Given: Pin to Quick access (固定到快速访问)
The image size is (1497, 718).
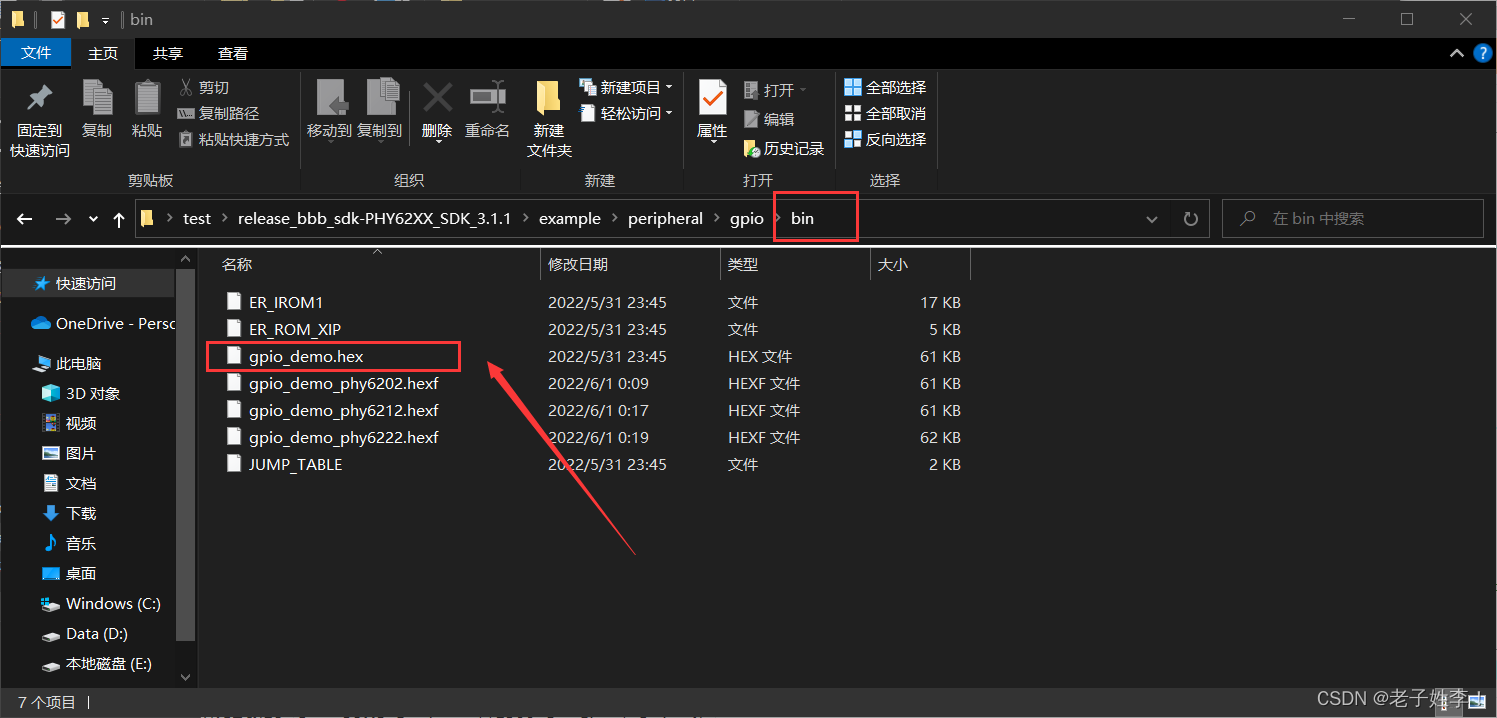Looking at the screenshot, I should (x=40, y=118).
